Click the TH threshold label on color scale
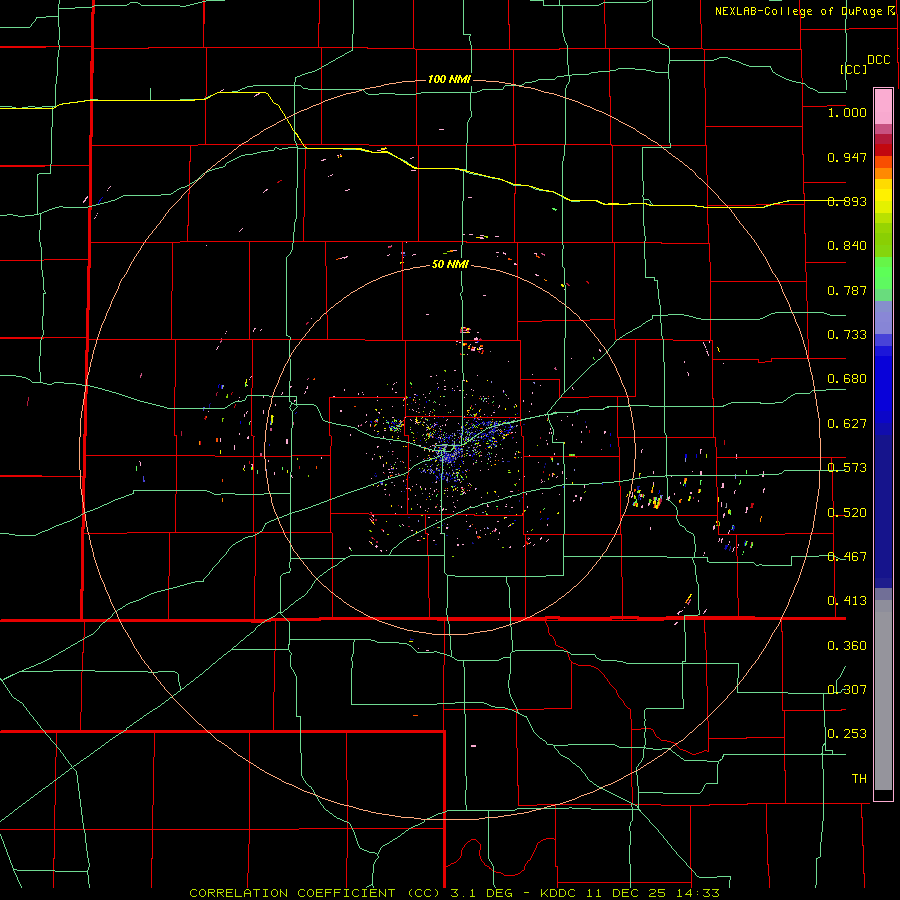The height and width of the screenshot is (900, 900). click(859, 779)
